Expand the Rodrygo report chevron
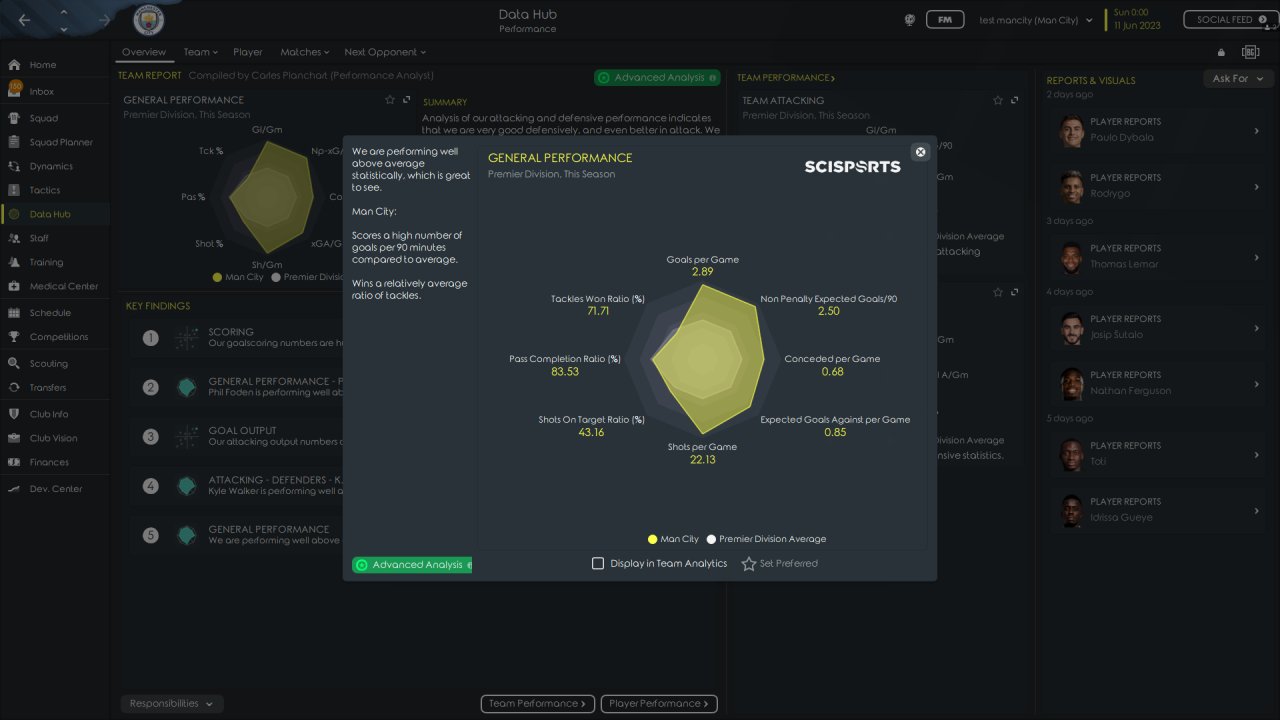 point(1256,187)
